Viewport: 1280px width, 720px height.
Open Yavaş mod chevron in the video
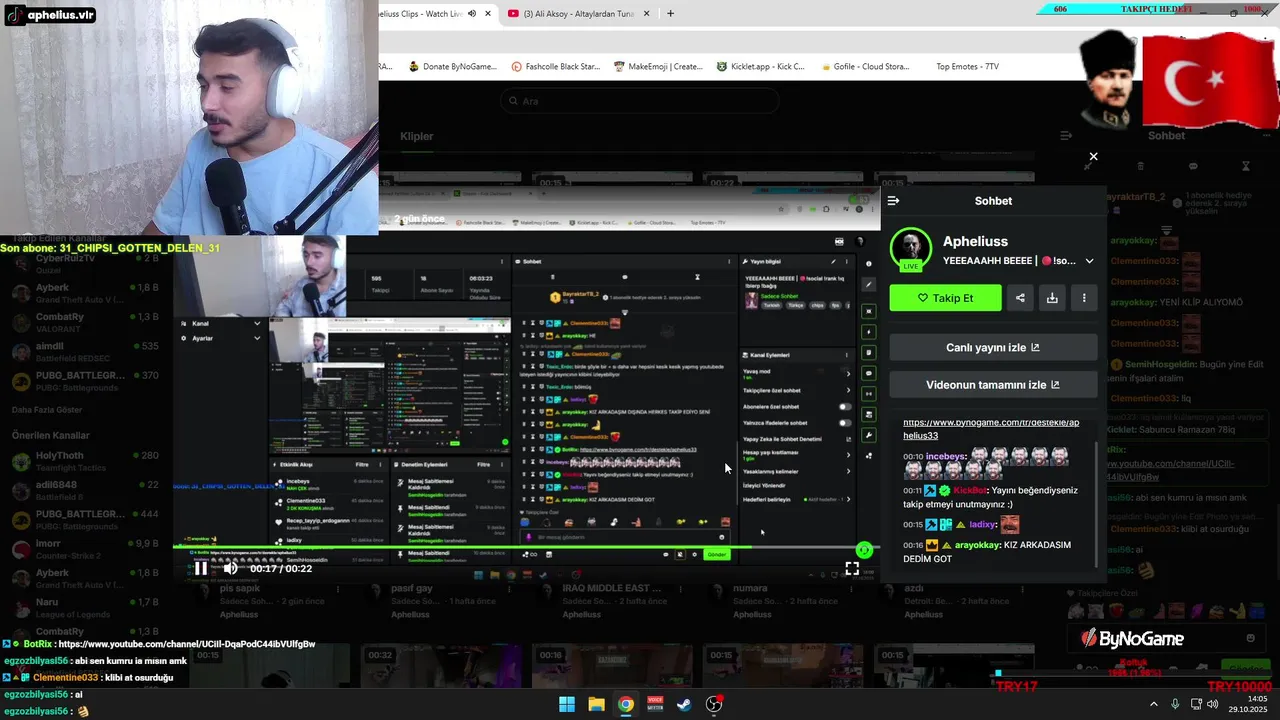click(849, 374)
